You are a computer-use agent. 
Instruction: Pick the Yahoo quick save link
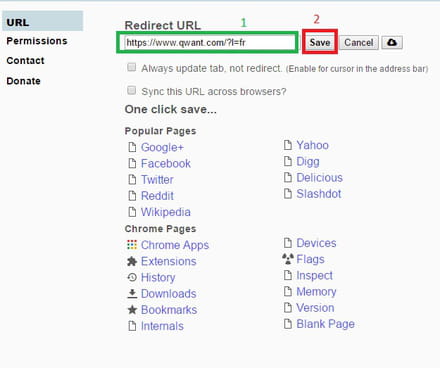click(x=313, y=145)
